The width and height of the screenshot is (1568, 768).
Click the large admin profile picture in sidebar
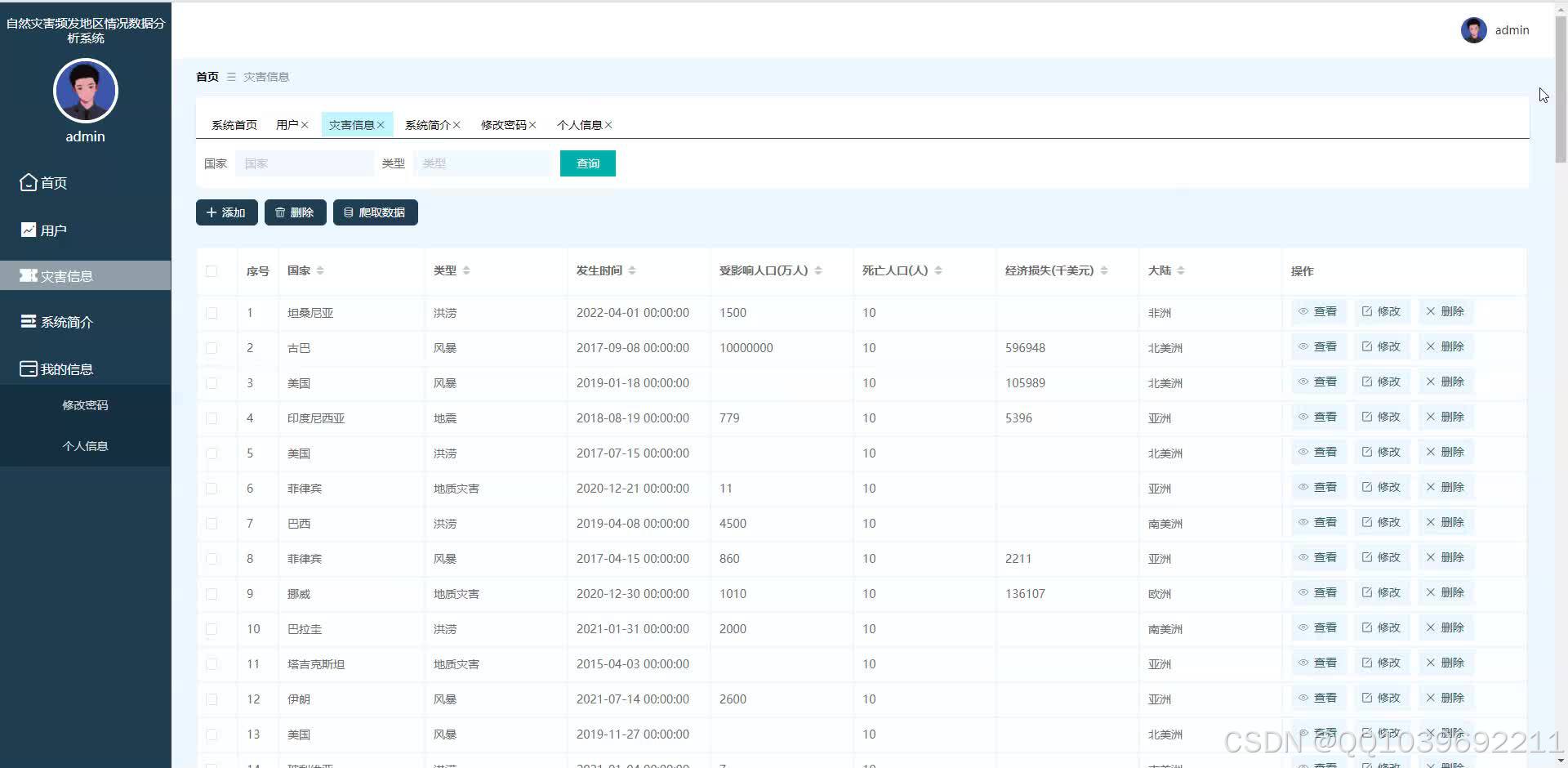[x=86, y=91]
